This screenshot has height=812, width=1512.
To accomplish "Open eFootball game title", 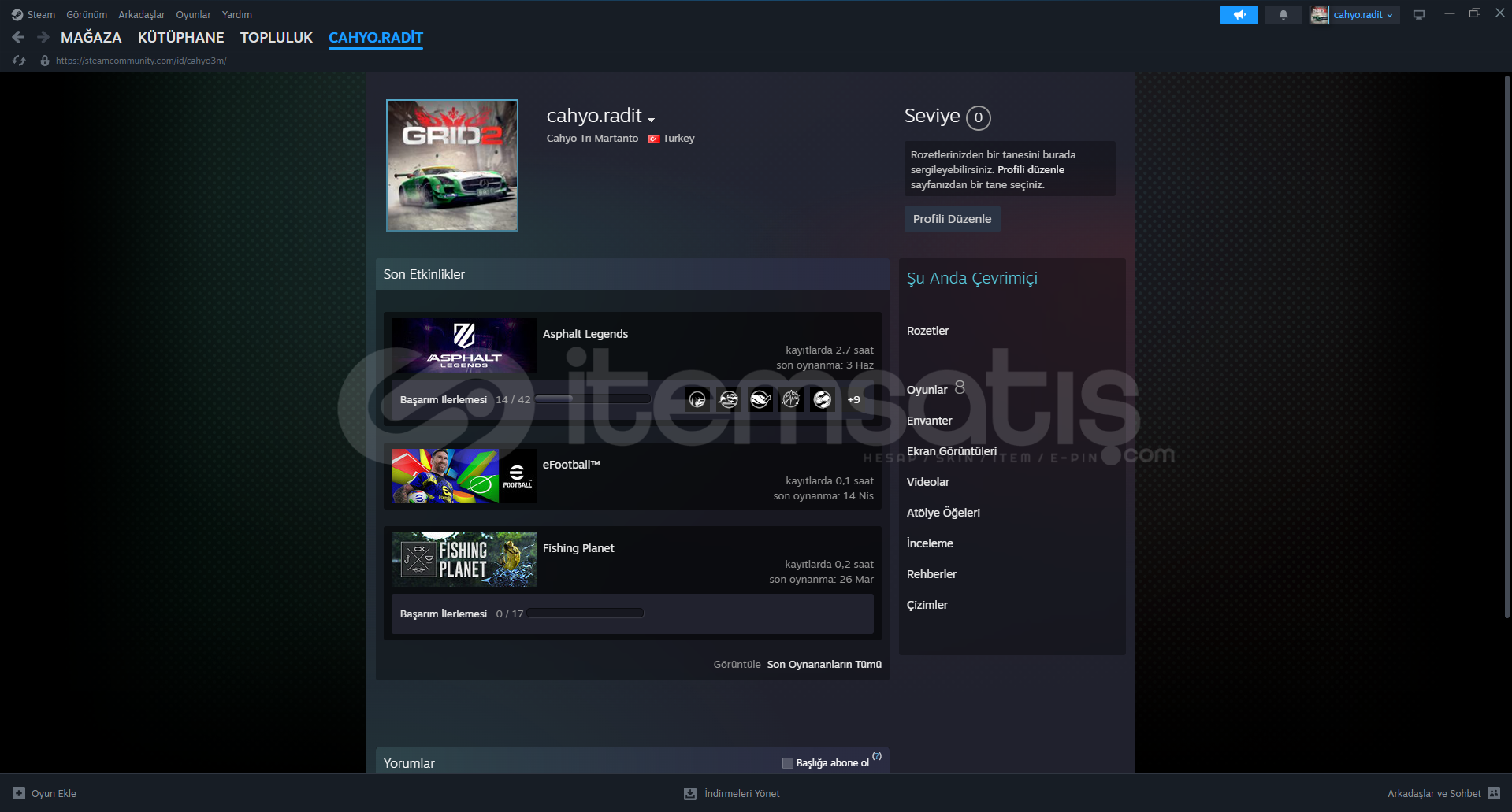I will [571, 465].
